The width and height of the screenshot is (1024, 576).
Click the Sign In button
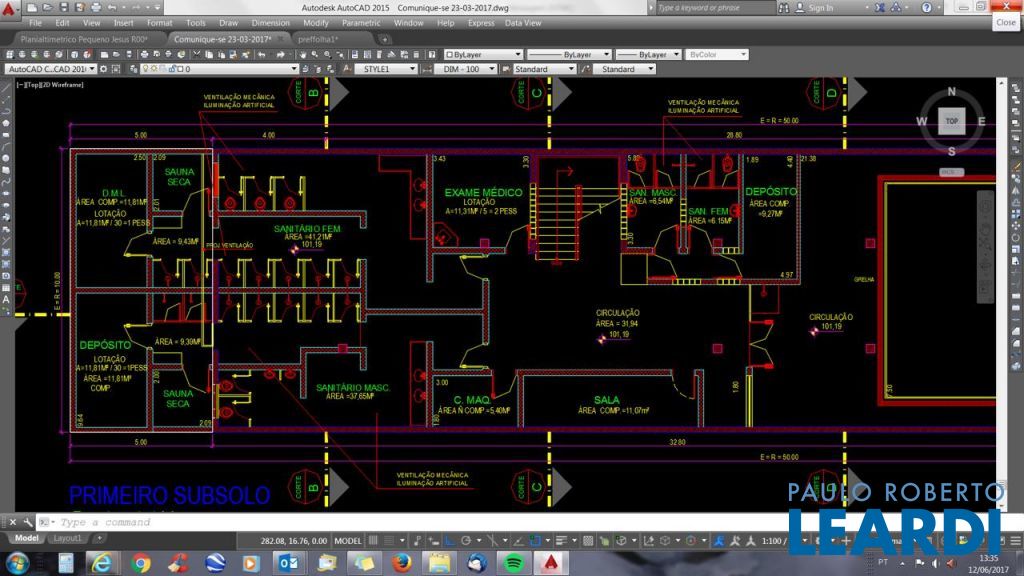(x=820, y=8)
